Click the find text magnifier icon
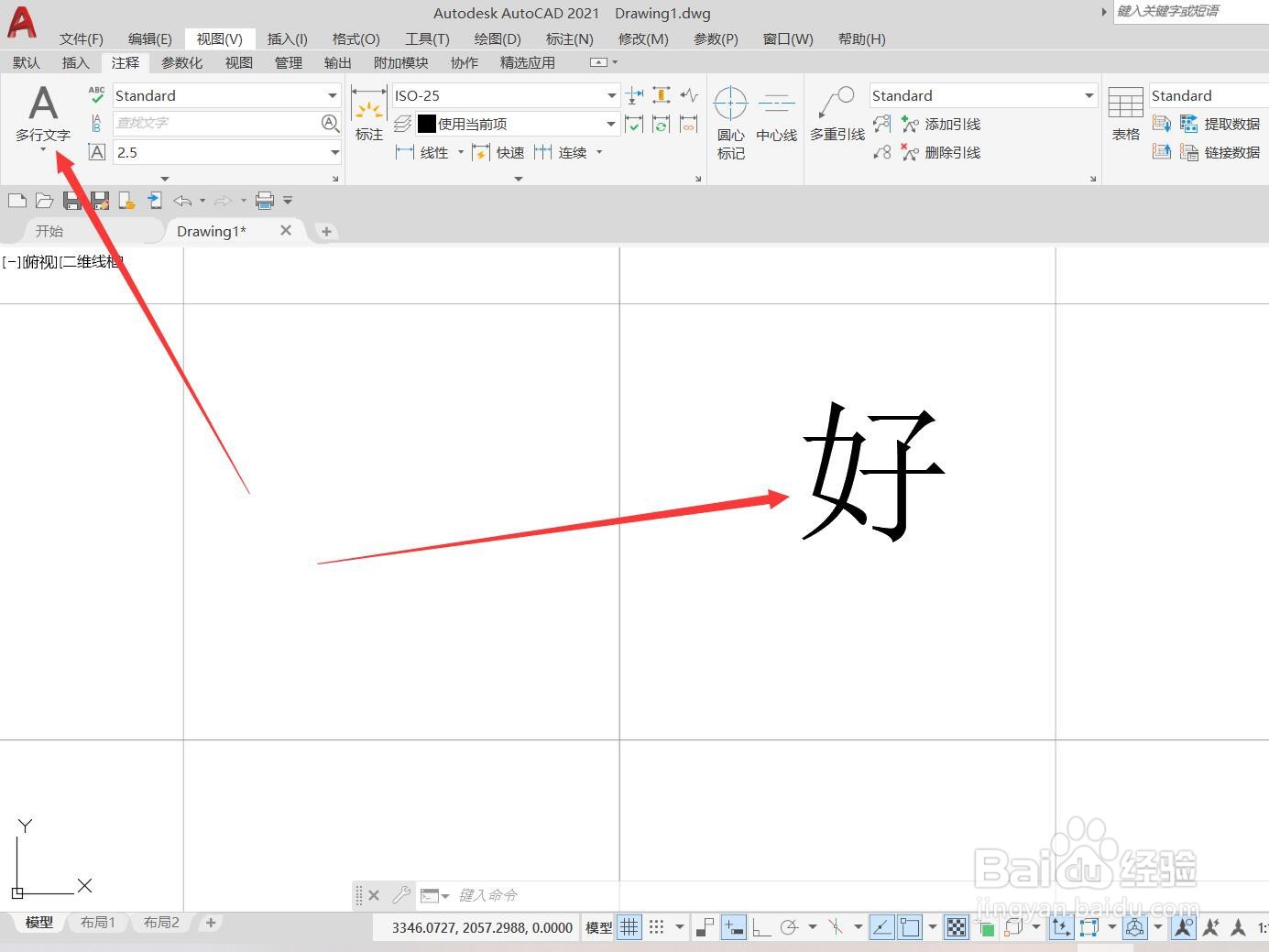This screenshot has width=1269, height=952. pos(330,123)
